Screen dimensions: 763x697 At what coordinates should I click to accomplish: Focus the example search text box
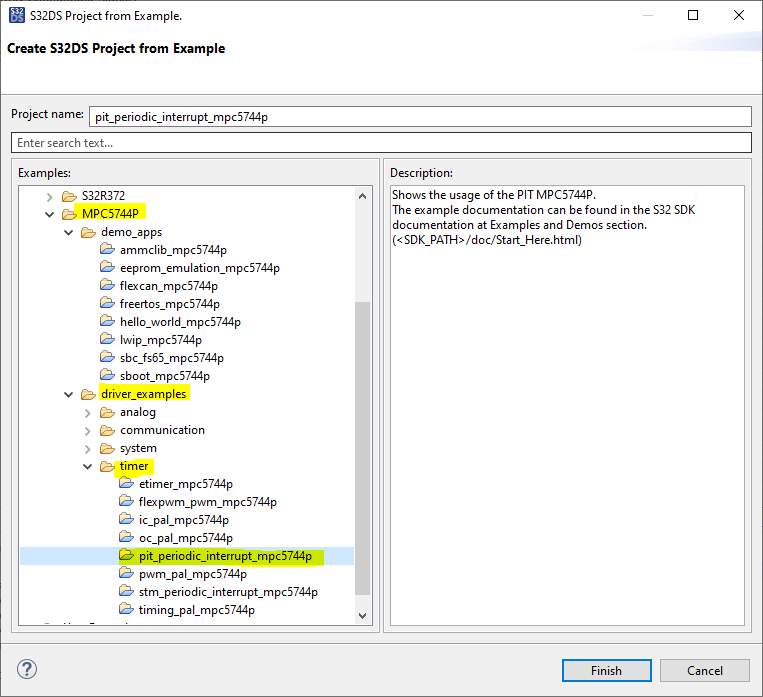tap(382, 143)
